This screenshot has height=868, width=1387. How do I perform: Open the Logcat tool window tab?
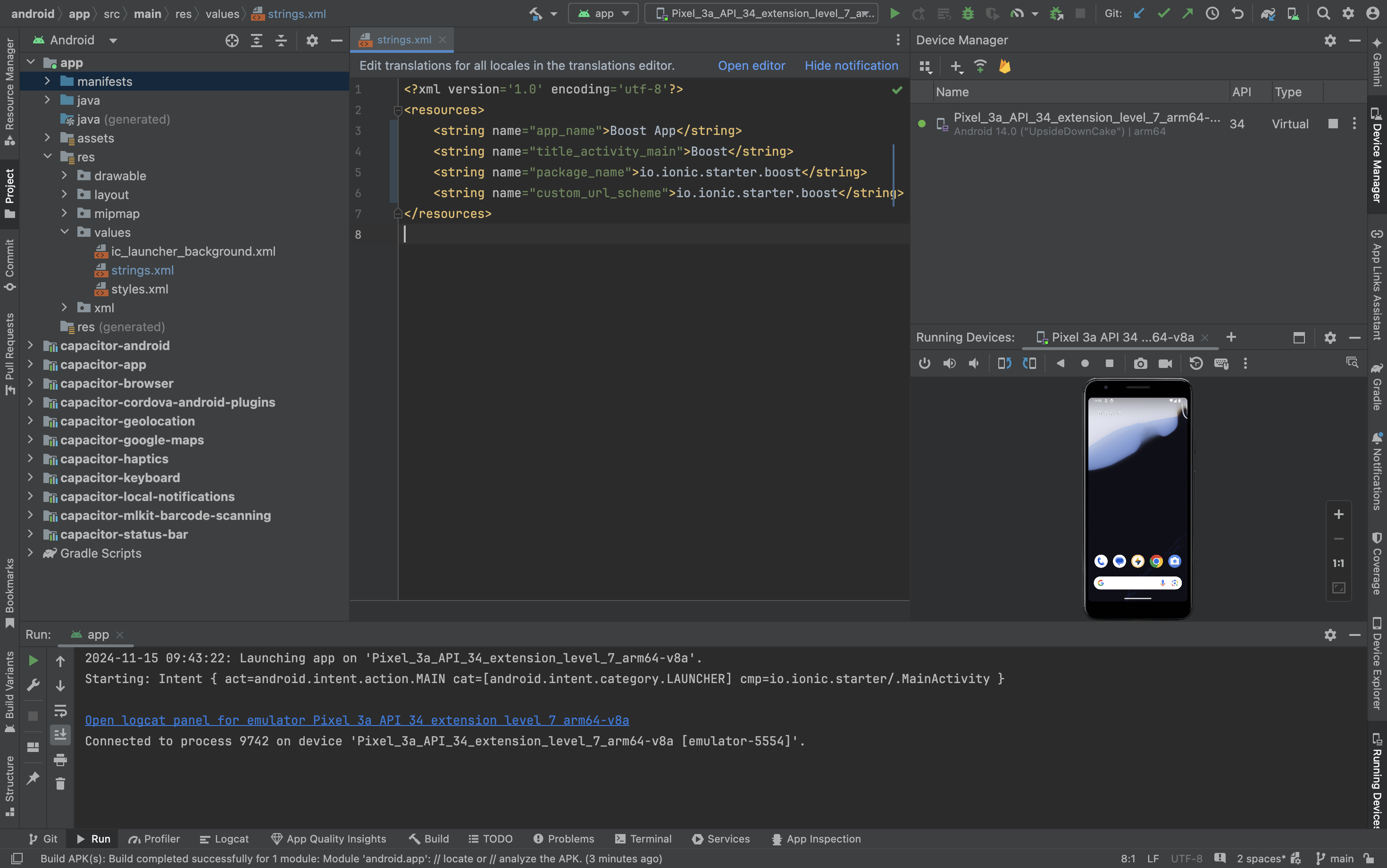click(x=225, y=839)
